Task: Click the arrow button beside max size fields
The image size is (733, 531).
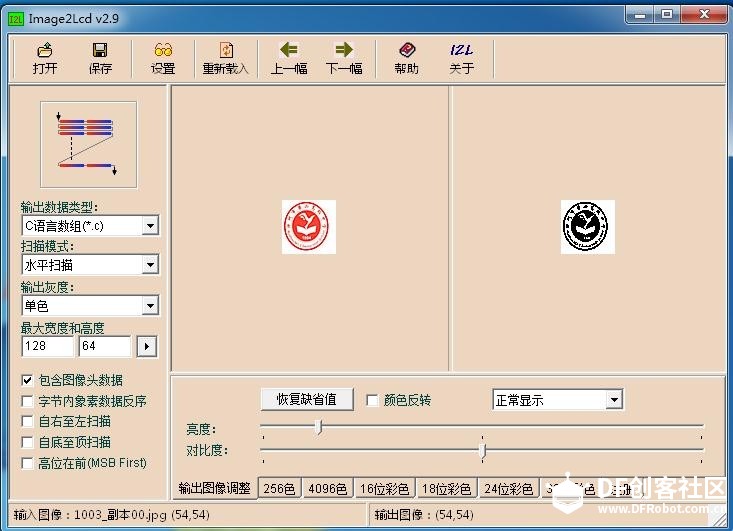Action: coord(147,346)
